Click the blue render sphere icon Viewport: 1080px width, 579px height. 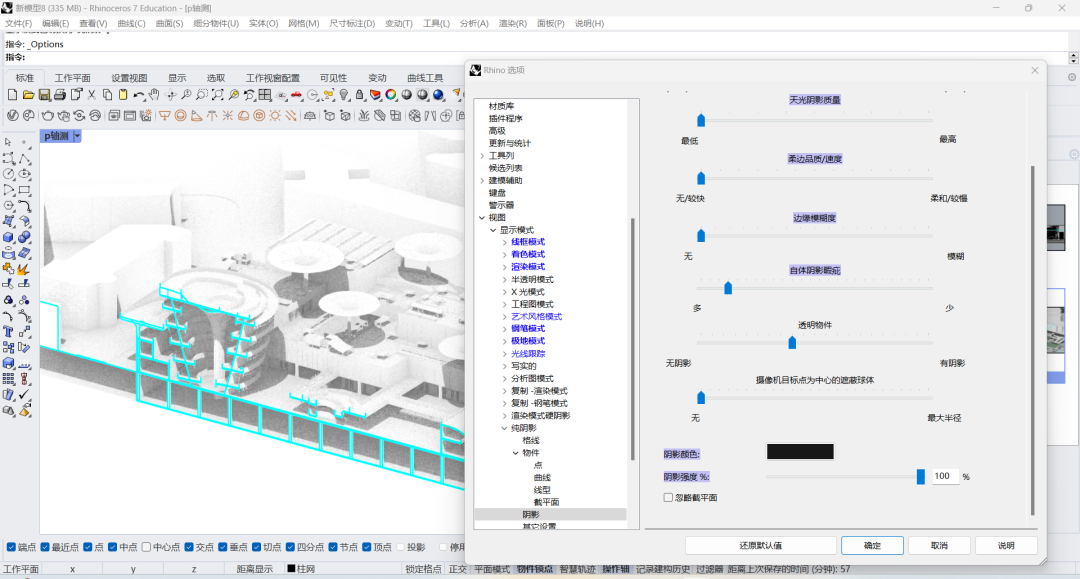pyautogui.click(x=437, y=94)
